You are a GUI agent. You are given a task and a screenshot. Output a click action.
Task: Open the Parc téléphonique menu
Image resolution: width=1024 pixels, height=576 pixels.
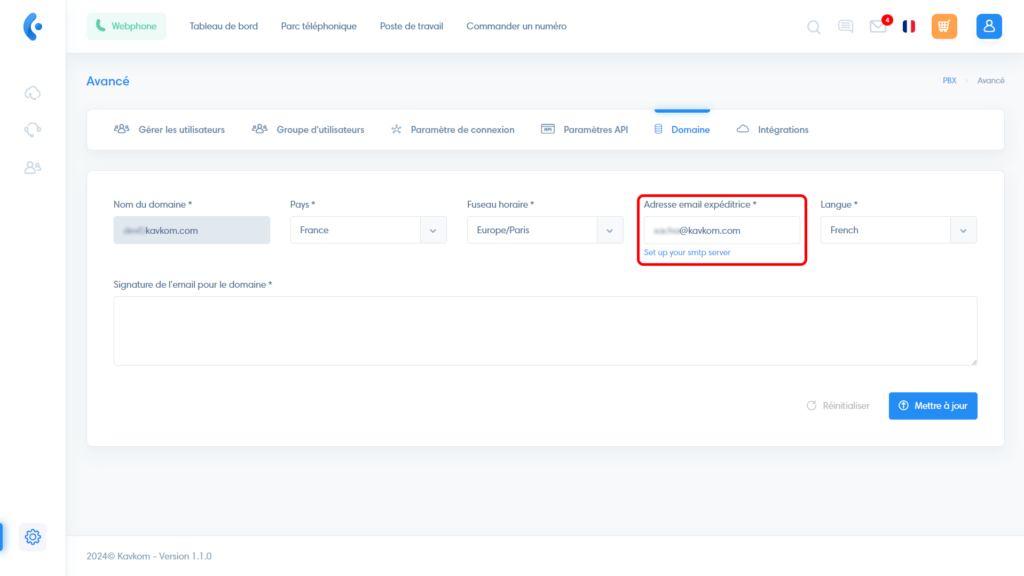pyautogui.click(x=319, y=27)
